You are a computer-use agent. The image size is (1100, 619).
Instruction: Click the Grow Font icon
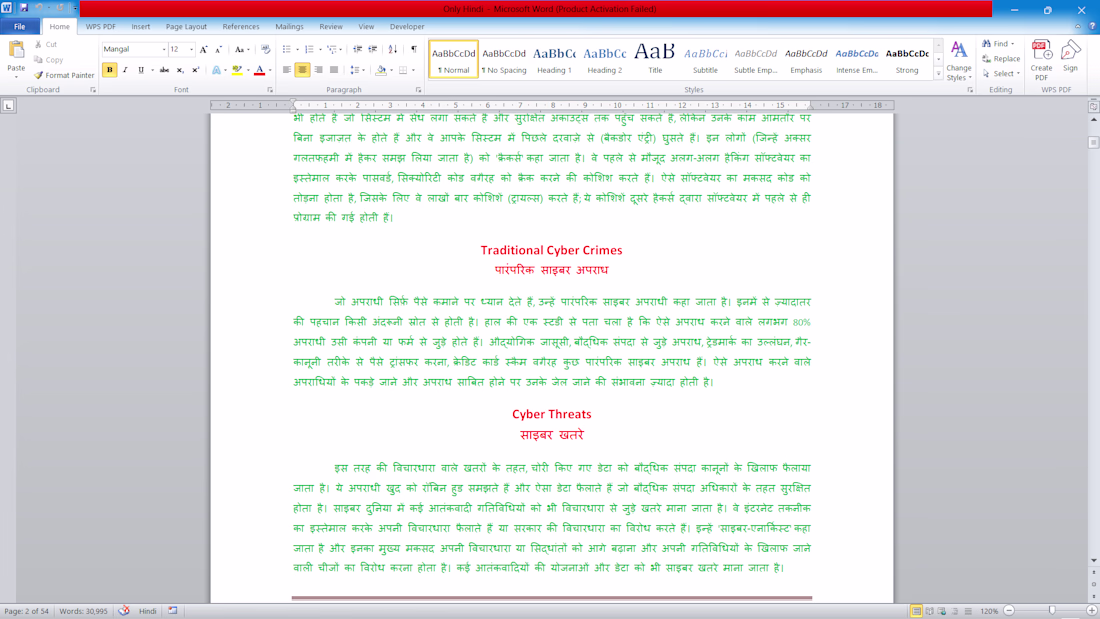(203, 50)
